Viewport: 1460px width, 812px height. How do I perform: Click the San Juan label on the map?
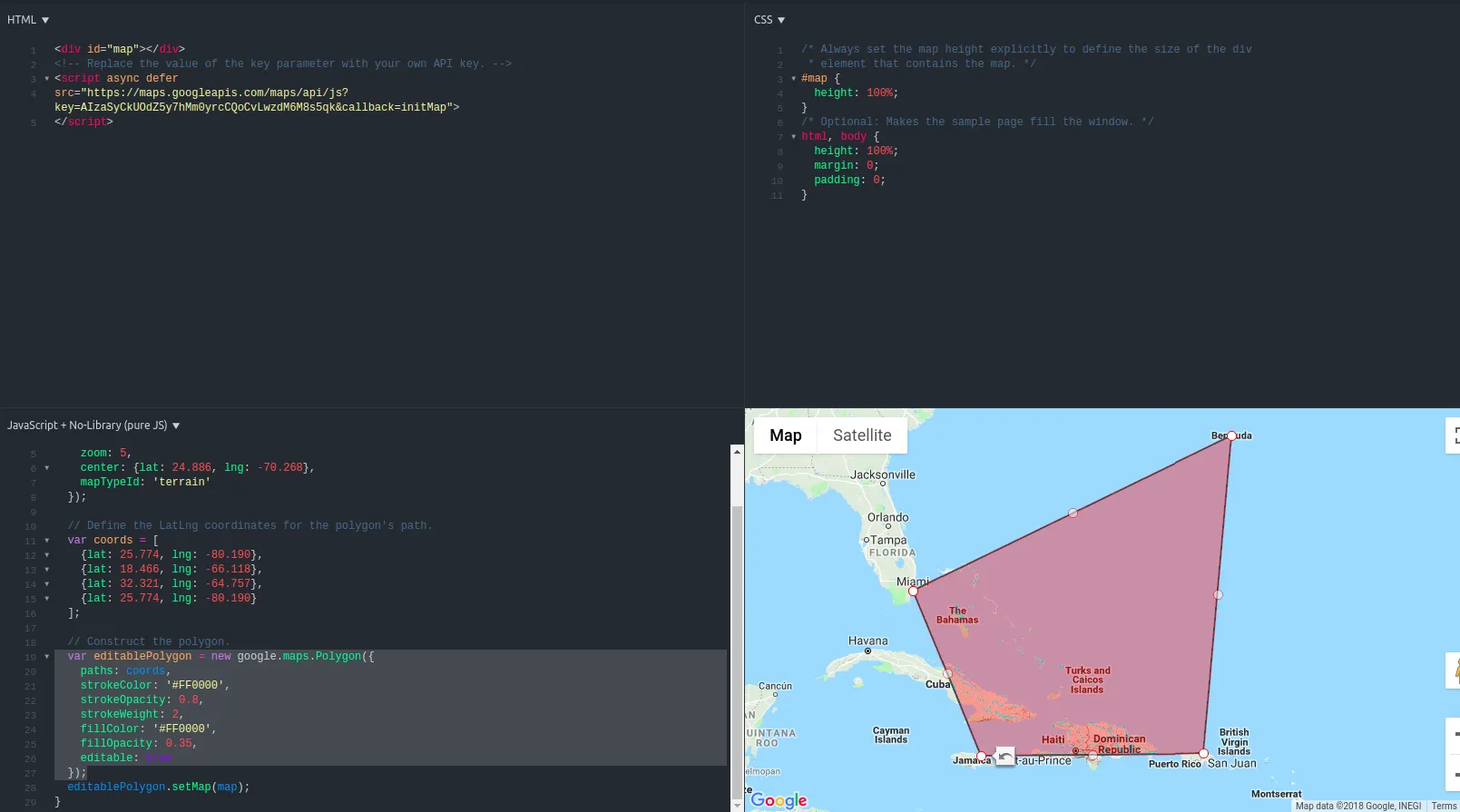(x=1232, y=763)
